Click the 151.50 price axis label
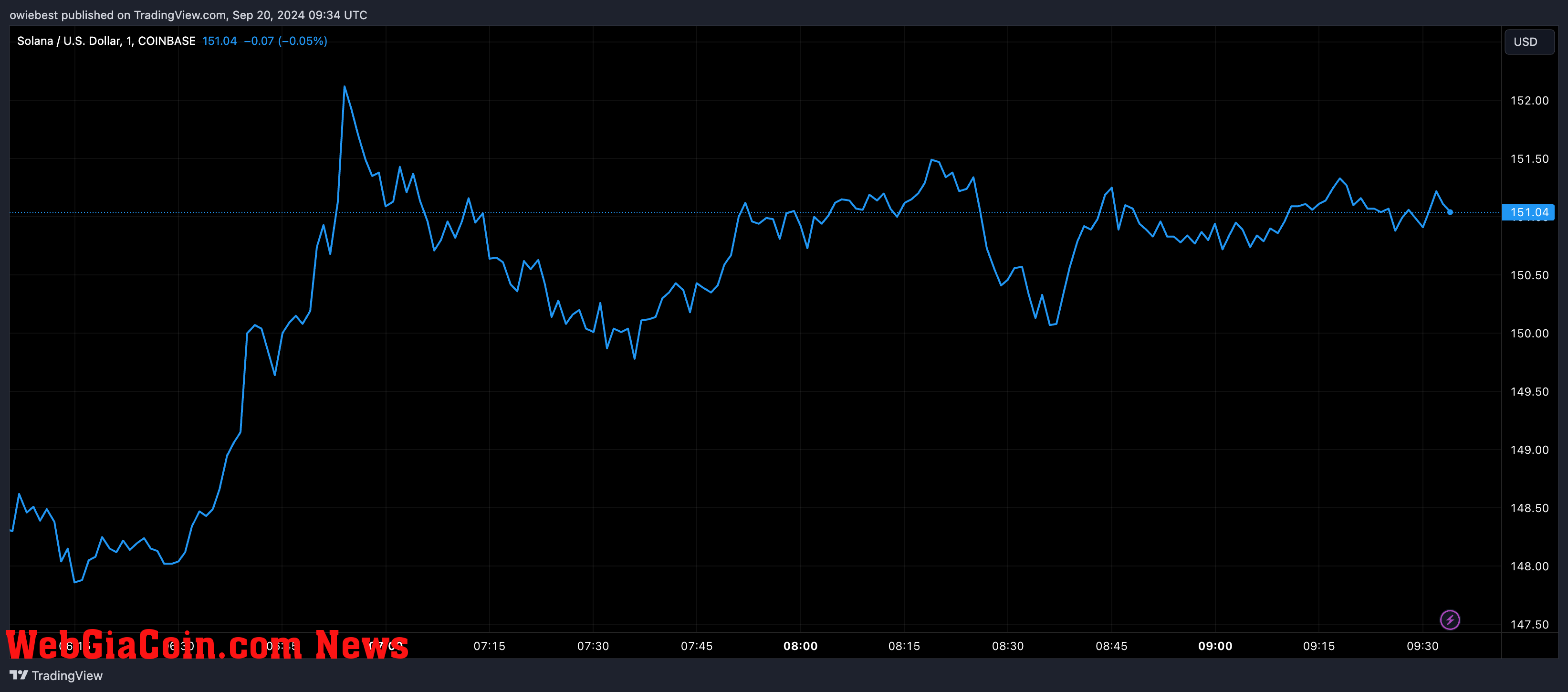 tap(1529, 159)
